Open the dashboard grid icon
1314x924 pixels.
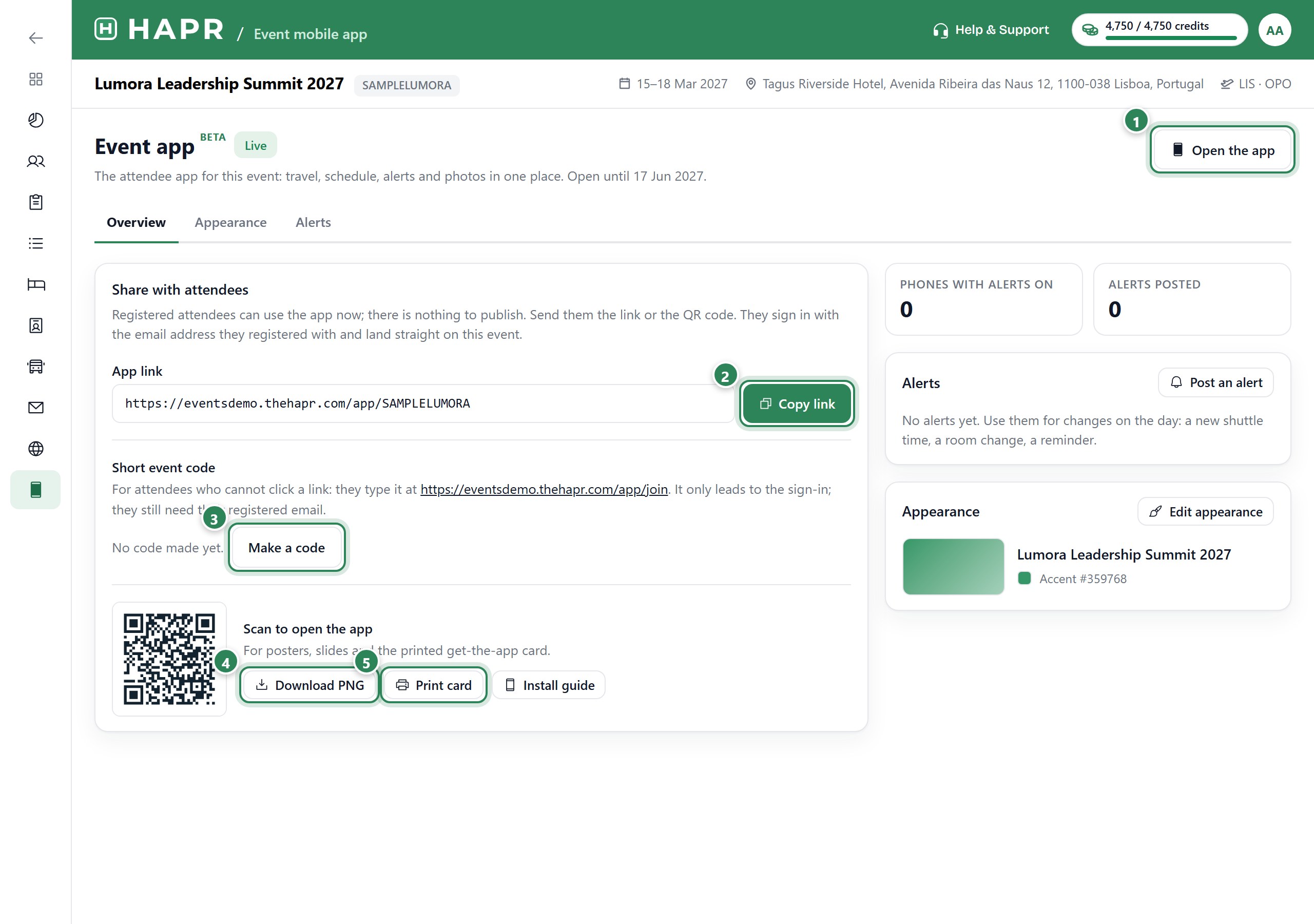coord(35,79)
